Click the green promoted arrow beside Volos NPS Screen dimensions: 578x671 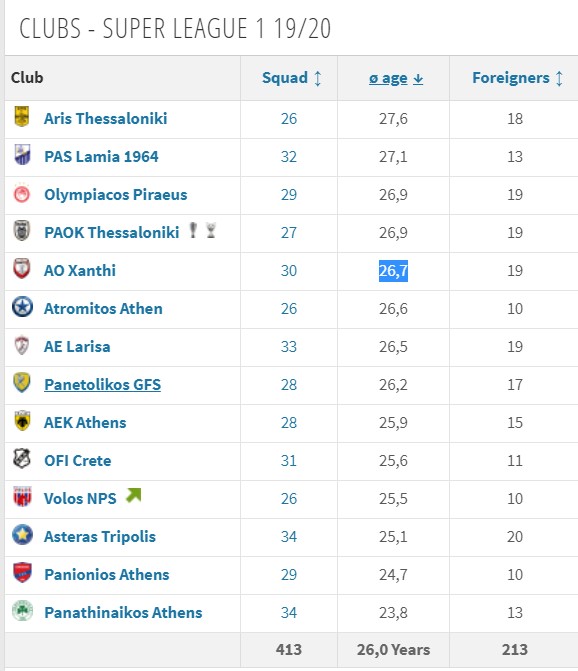[133, 496]
